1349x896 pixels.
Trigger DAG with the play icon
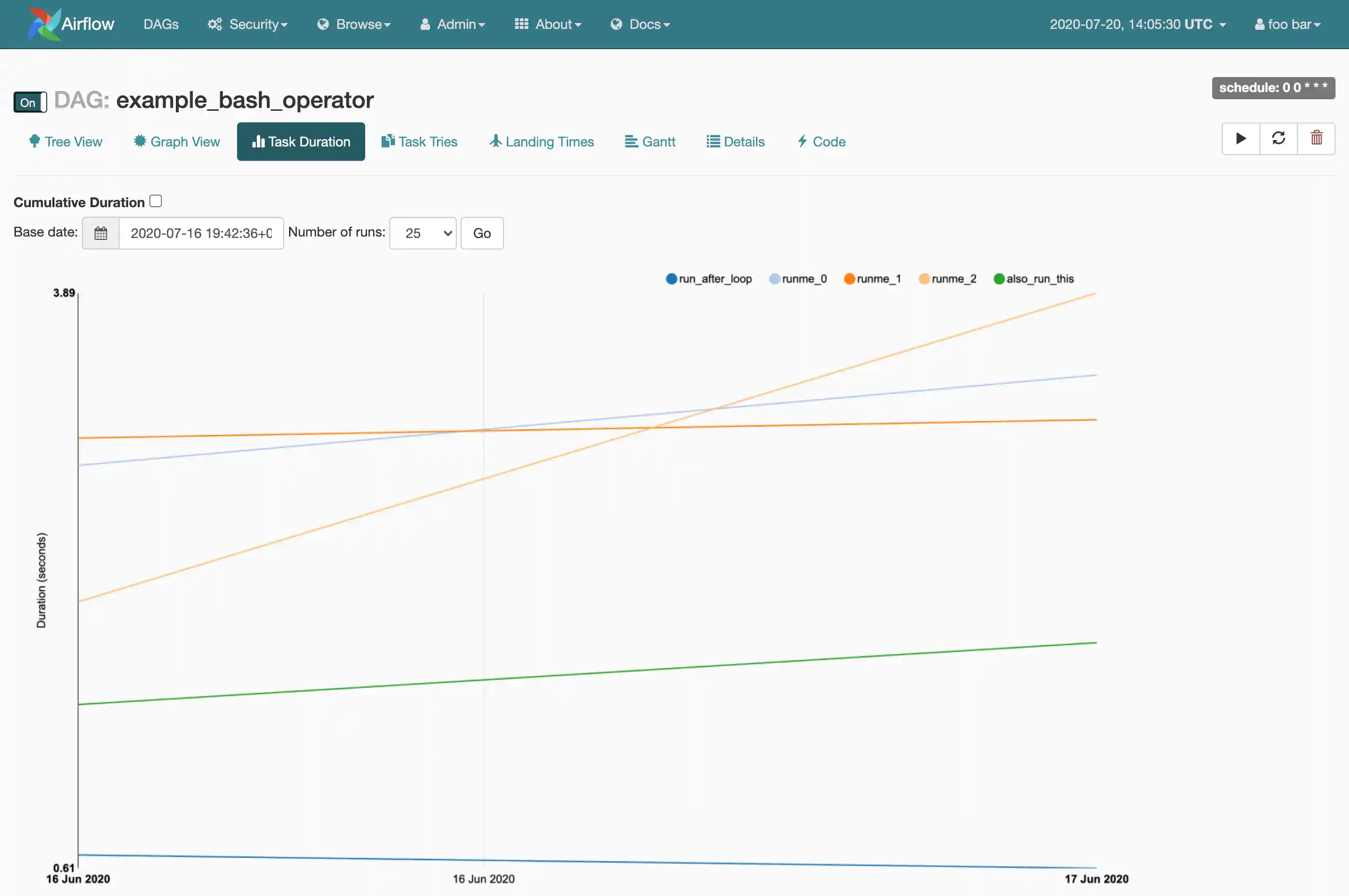pos(1241,138)
